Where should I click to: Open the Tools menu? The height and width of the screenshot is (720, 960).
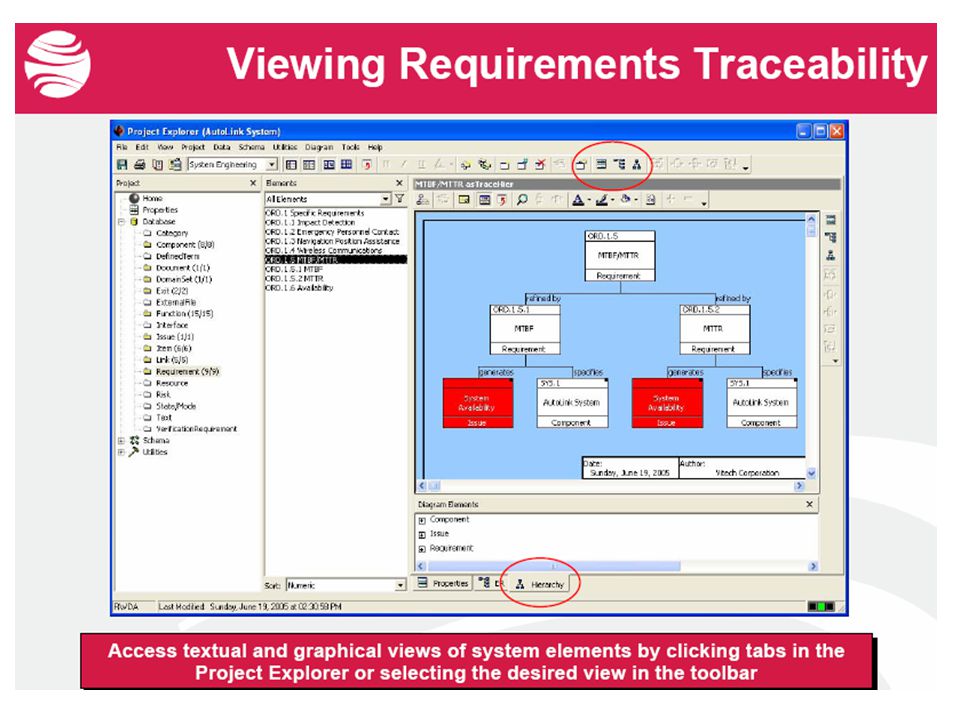[x=351, y=148]
